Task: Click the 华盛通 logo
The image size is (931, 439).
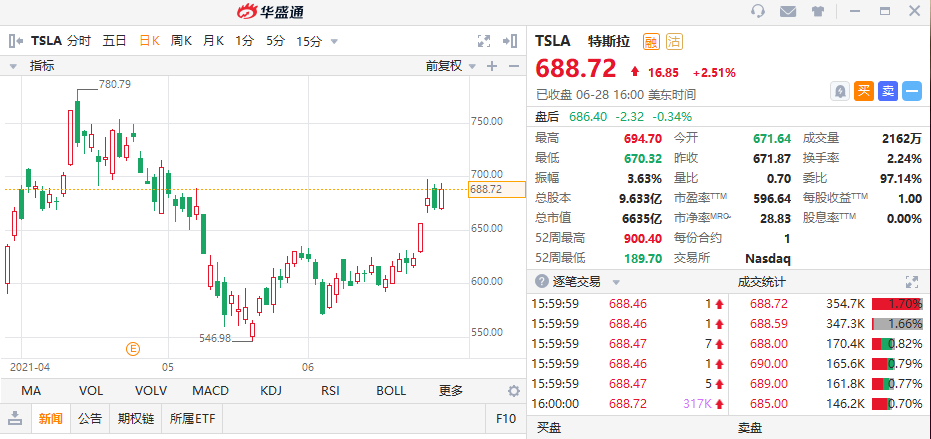Action: [x=270, y=11]
